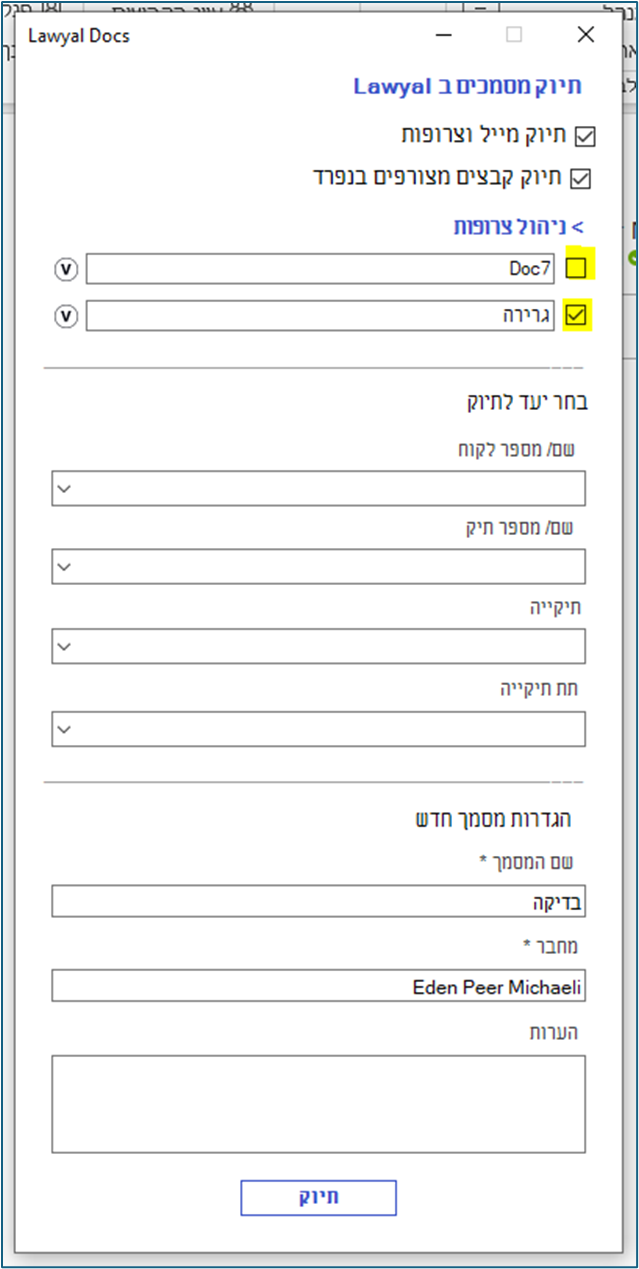Collapse the ניהול צרופות section
This screenshot has height=1269, width=639.
tap(520, 227)
